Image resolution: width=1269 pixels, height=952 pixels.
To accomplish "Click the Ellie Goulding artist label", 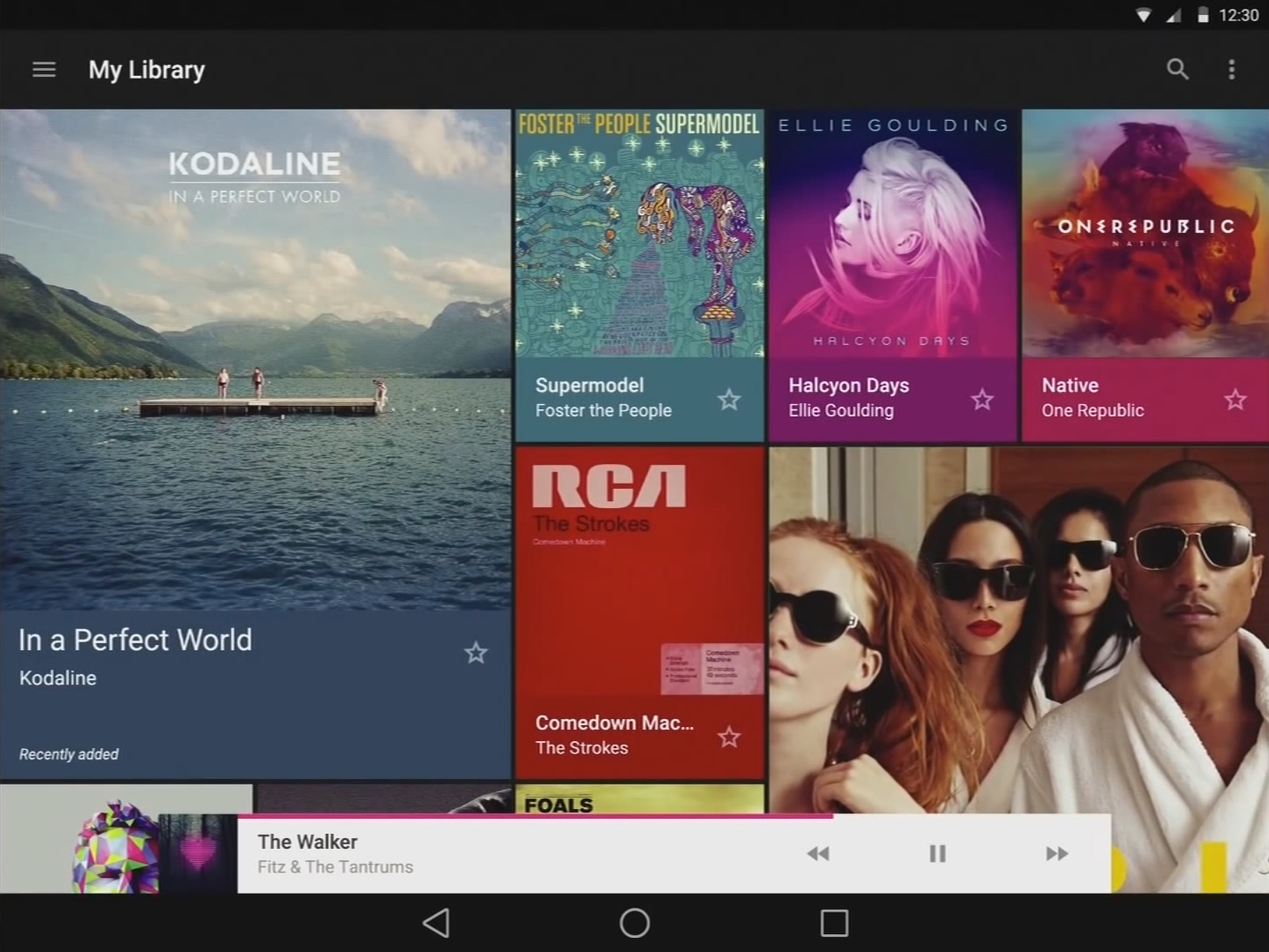I will pos(841,410).
